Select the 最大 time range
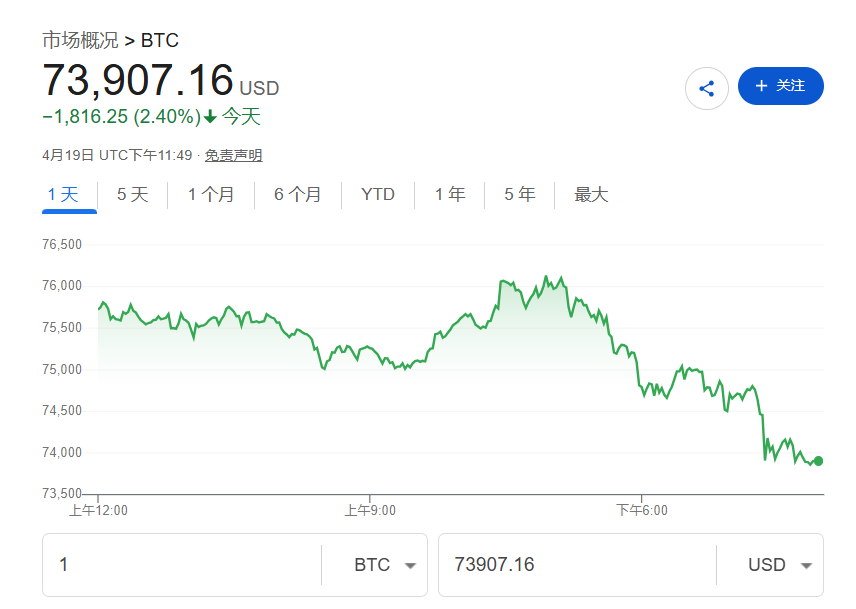The height and width of the screenshot is (609, 856). point(591,194)
